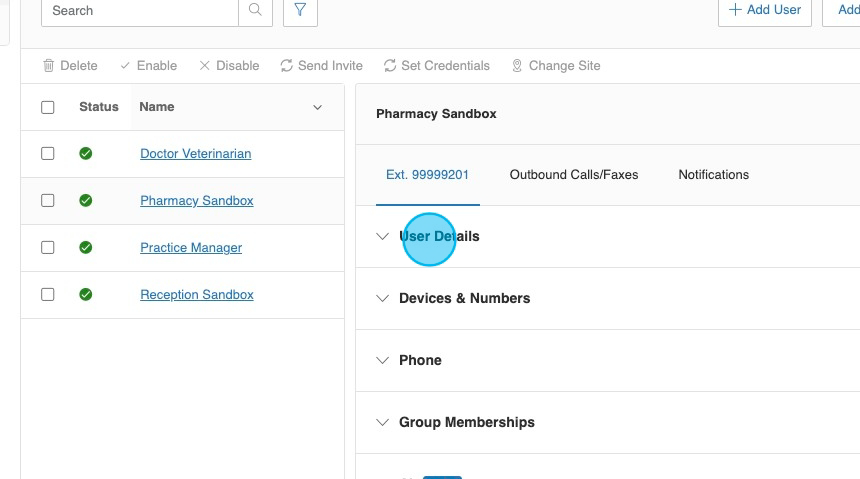Open the Notifications tab
Image resolution: width=860 pixels, height=479 pixels.
point(713,175)
